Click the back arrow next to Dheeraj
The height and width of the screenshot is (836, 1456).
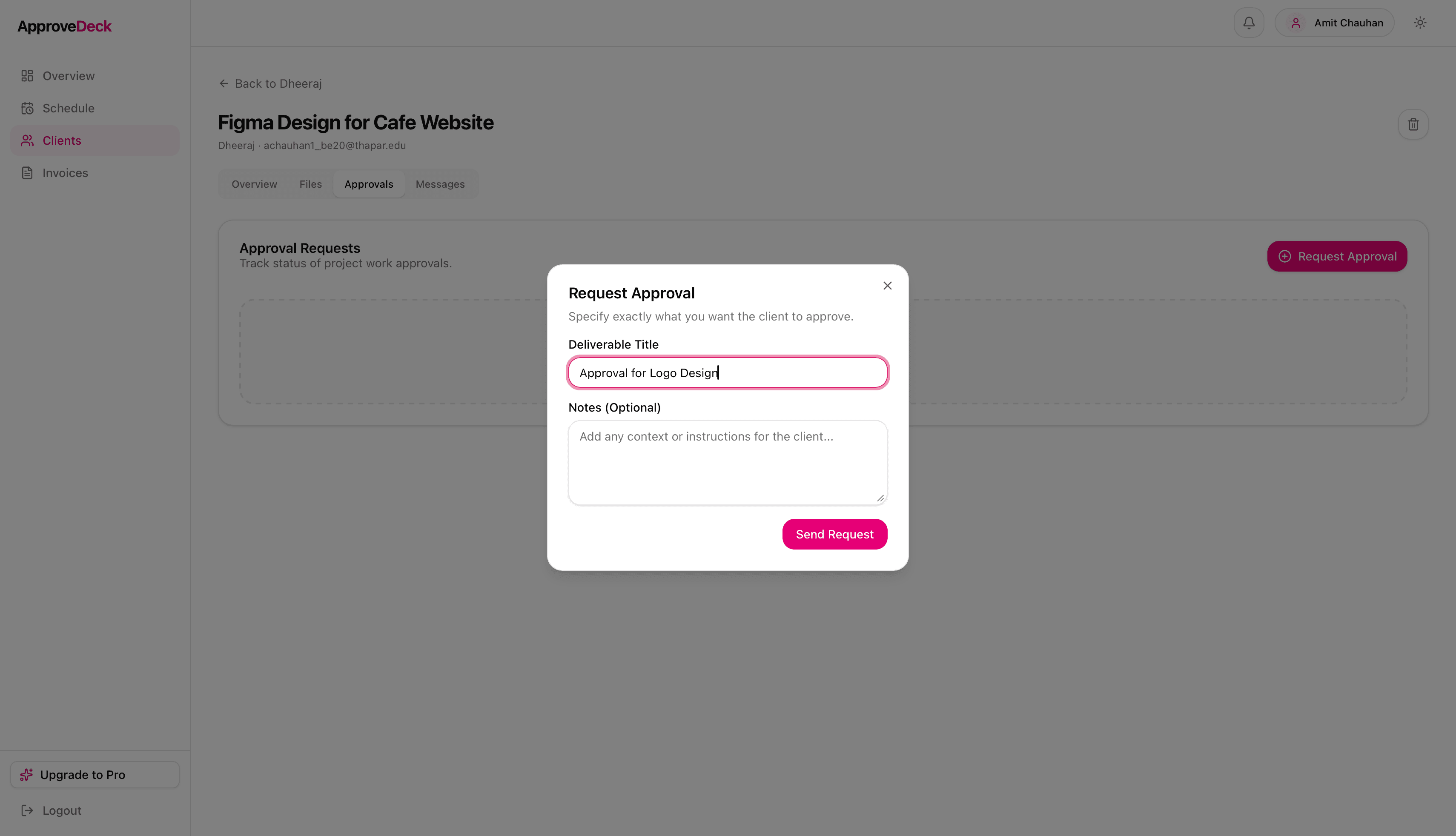click(224, 83)
